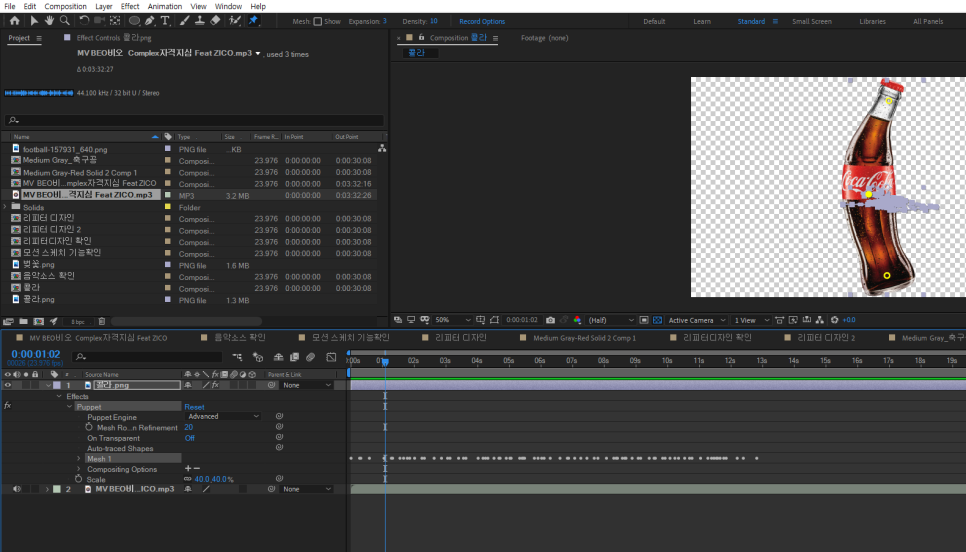The width and height of the screenshot is (966, 552).
Task: Switch to 리피터 디자인 2 timeline tab
Action: (826, 338)
